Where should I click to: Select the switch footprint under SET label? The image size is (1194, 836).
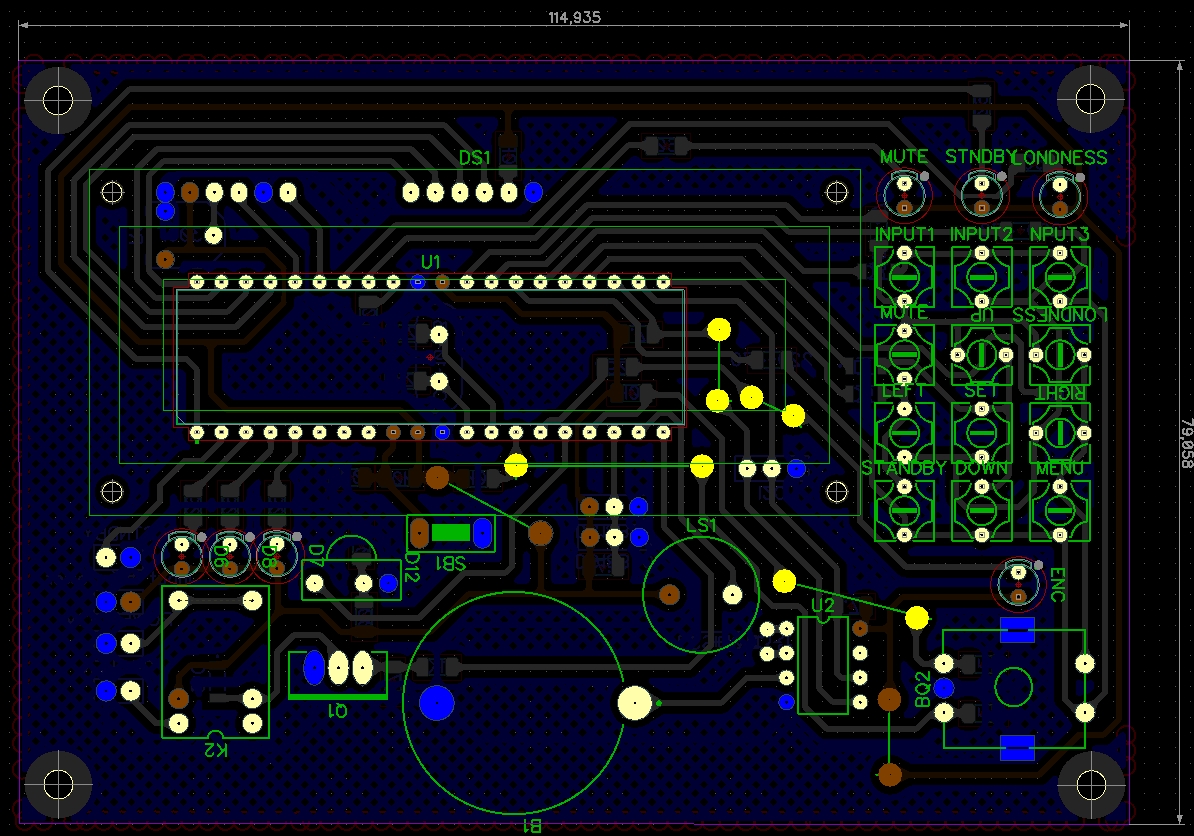click(x=982, y=432)
